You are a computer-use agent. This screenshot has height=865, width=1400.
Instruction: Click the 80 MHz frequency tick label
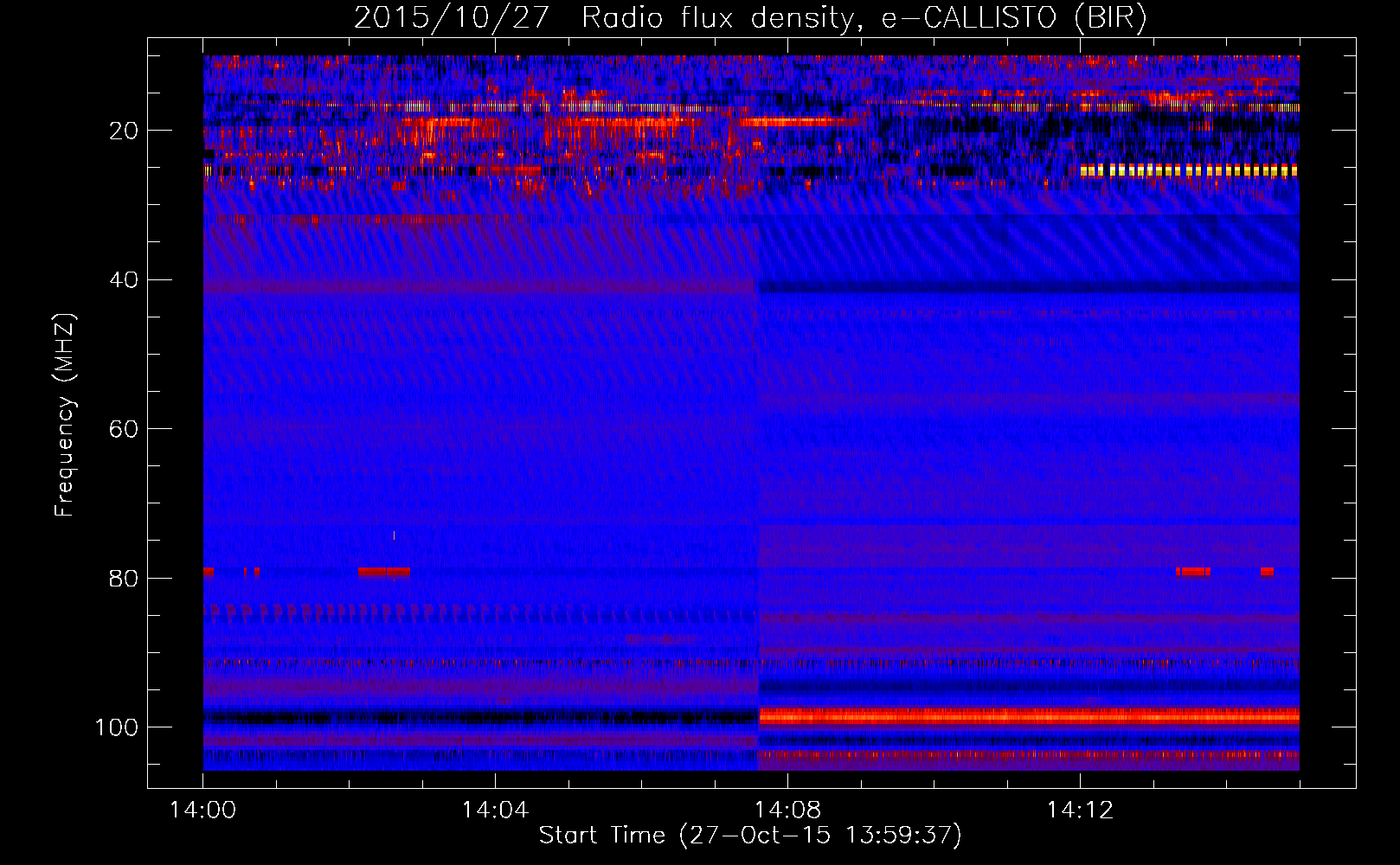tap(124, 578)
